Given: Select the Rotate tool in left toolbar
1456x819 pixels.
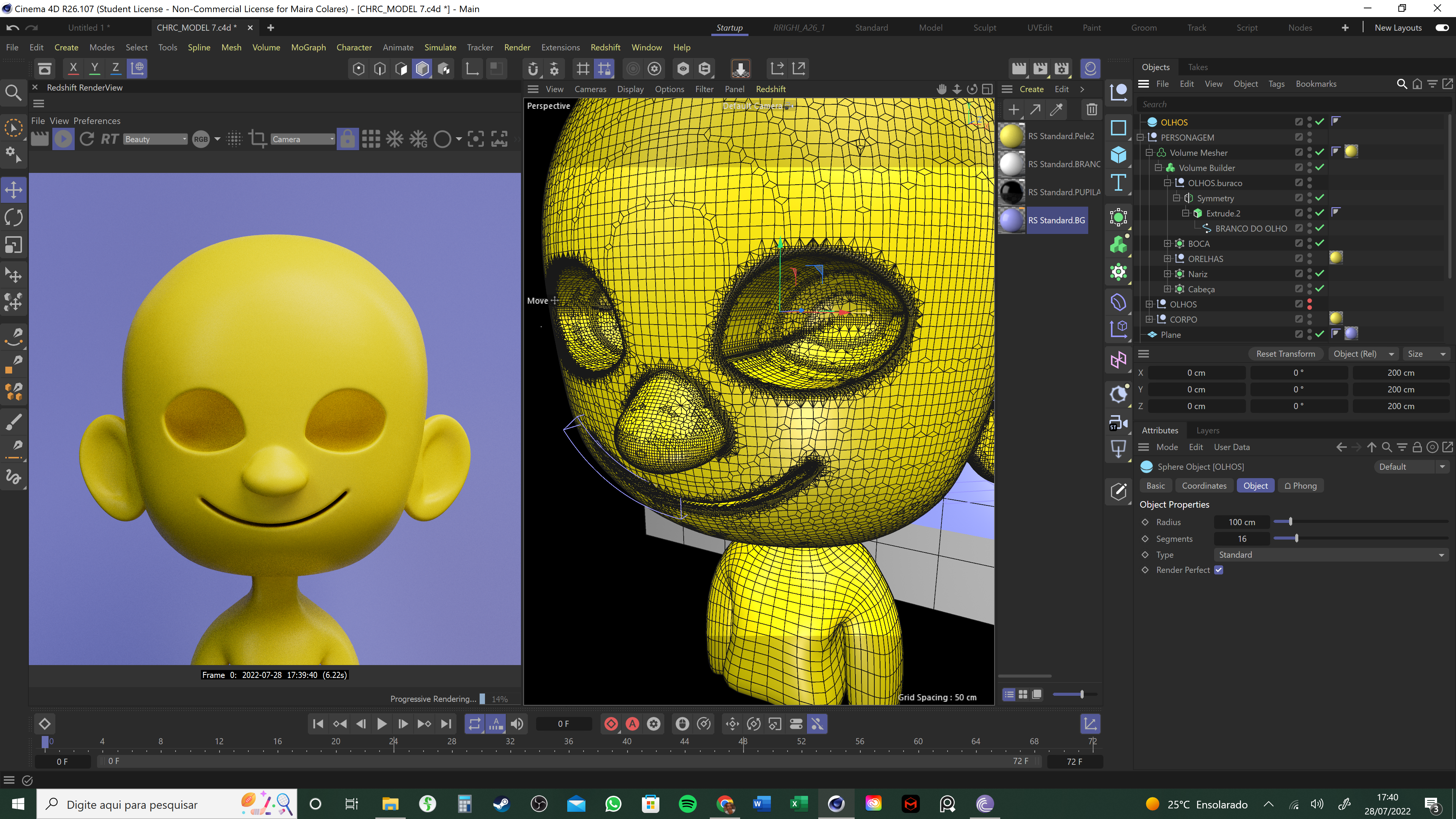Looking at the screenshot, I should 14,218.
